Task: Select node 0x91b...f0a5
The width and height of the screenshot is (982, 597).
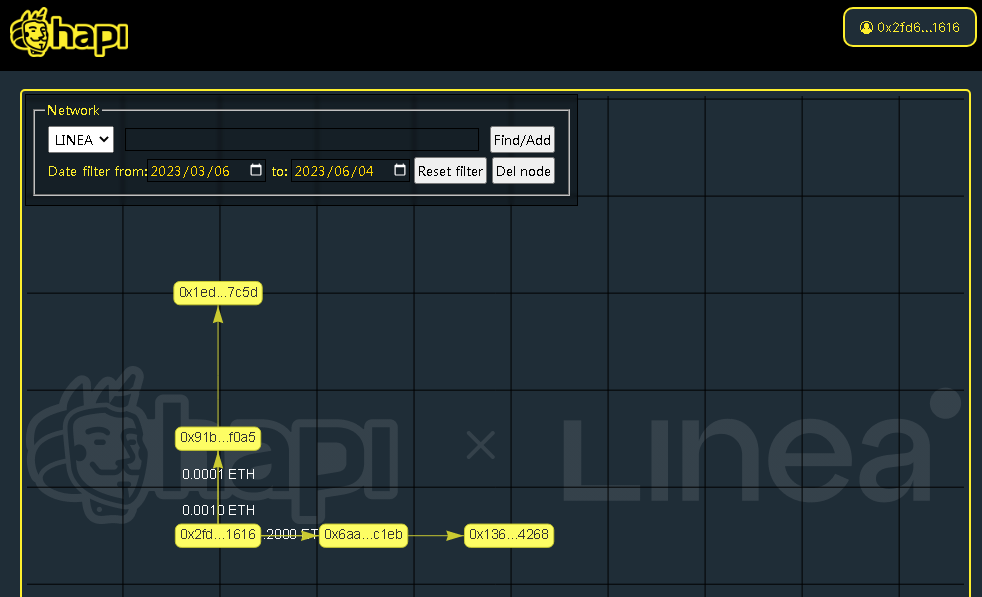Action: point(218,438)
